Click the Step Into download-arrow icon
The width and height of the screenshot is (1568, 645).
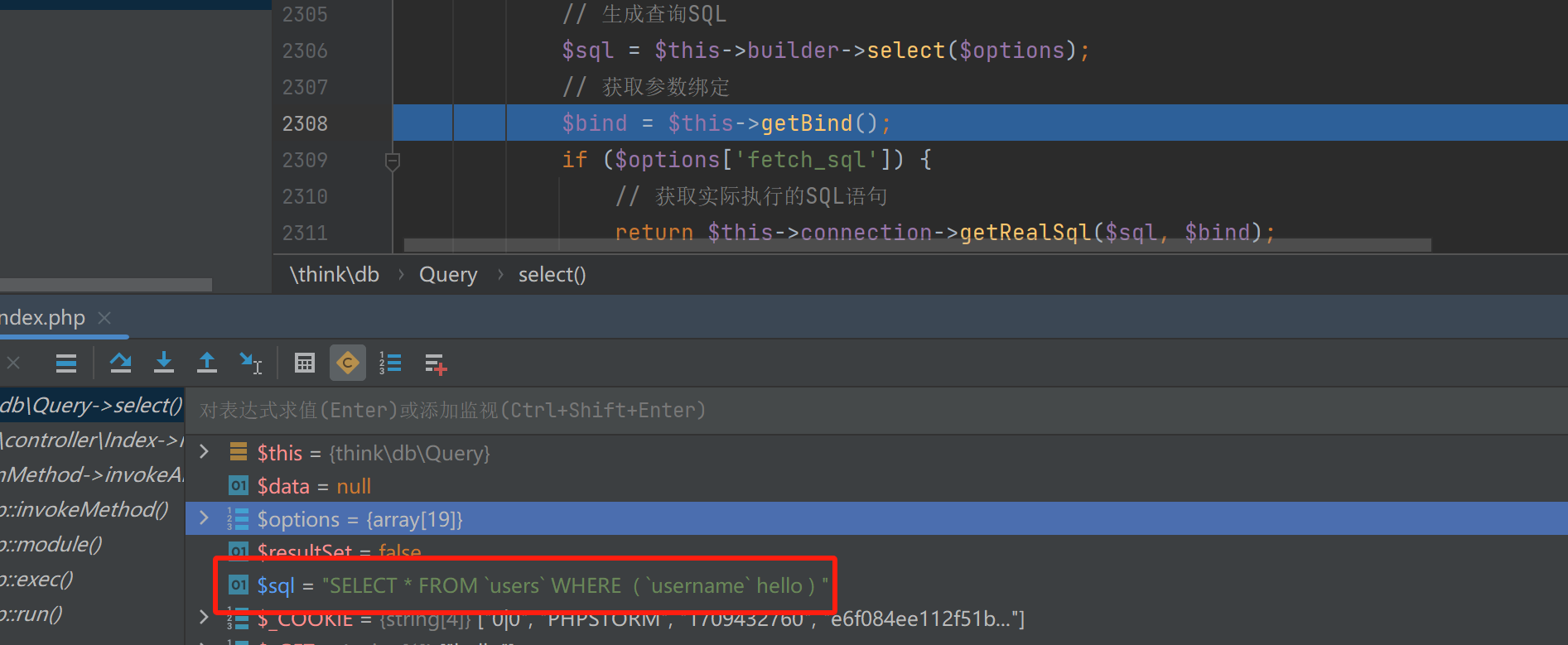[x=164, y=363]
